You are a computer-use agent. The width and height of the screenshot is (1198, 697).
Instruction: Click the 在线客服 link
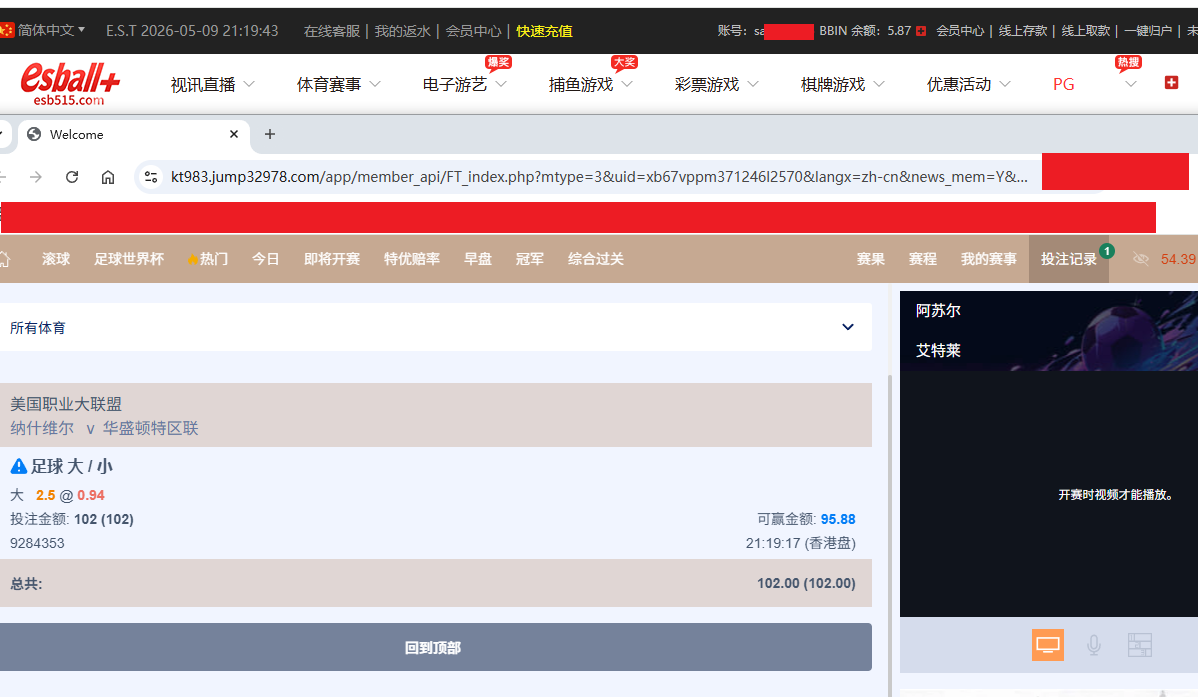332,31
